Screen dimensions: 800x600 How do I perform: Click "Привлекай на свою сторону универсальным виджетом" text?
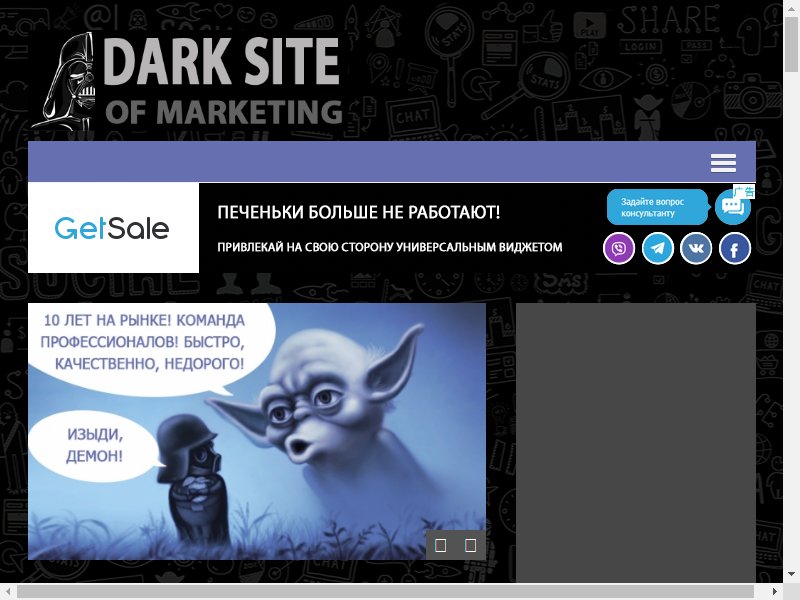[390, 247]
